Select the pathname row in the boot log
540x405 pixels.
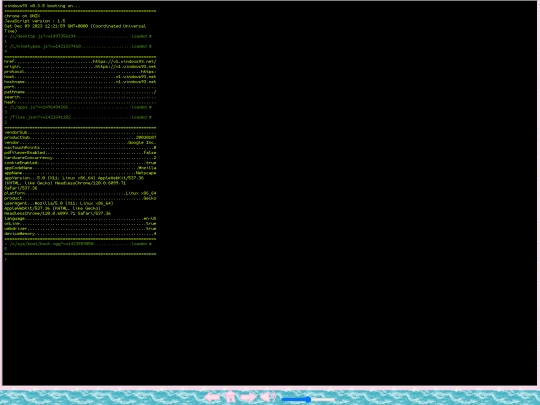click(80, 92)
